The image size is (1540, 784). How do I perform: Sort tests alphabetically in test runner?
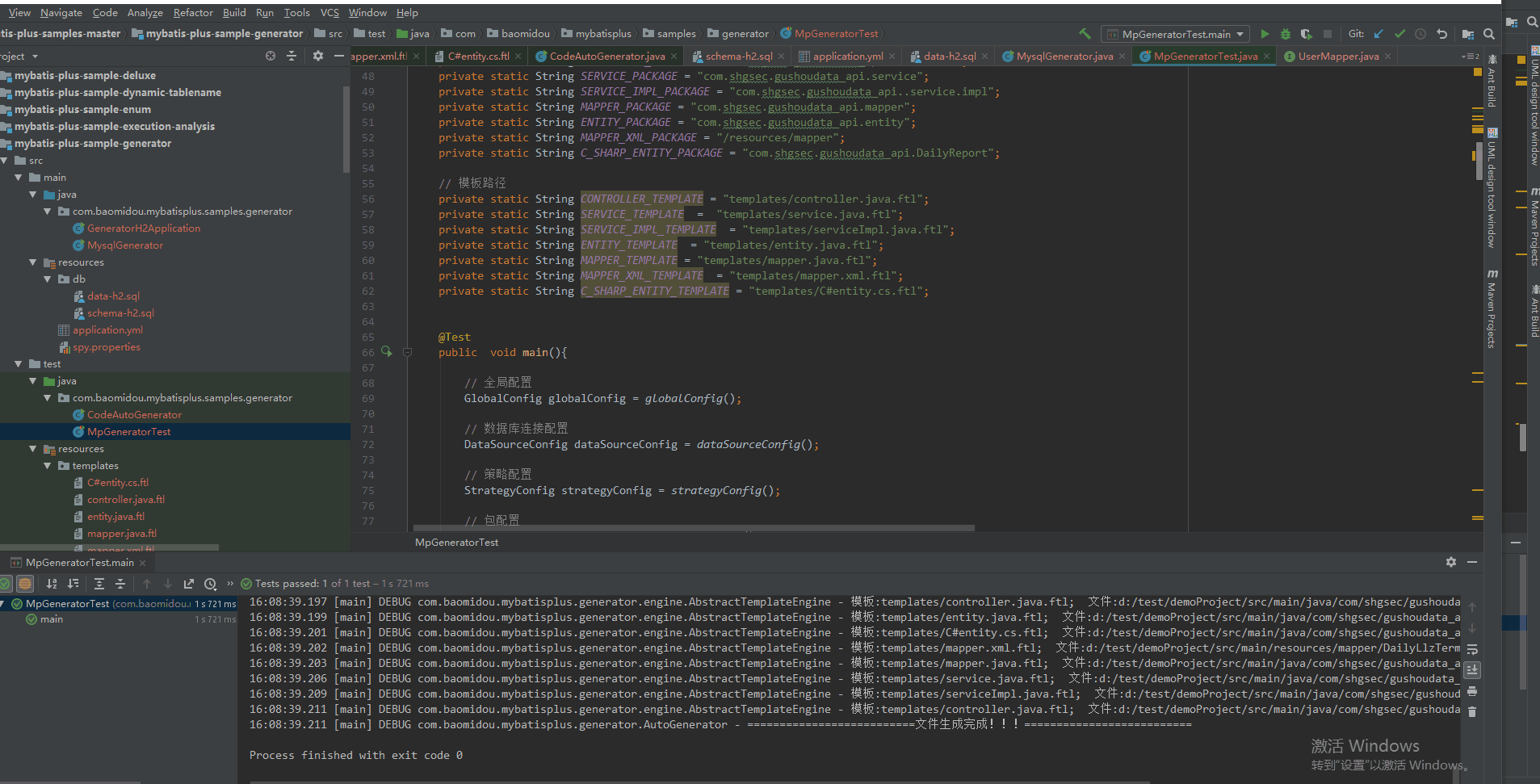tap(52, 584)
